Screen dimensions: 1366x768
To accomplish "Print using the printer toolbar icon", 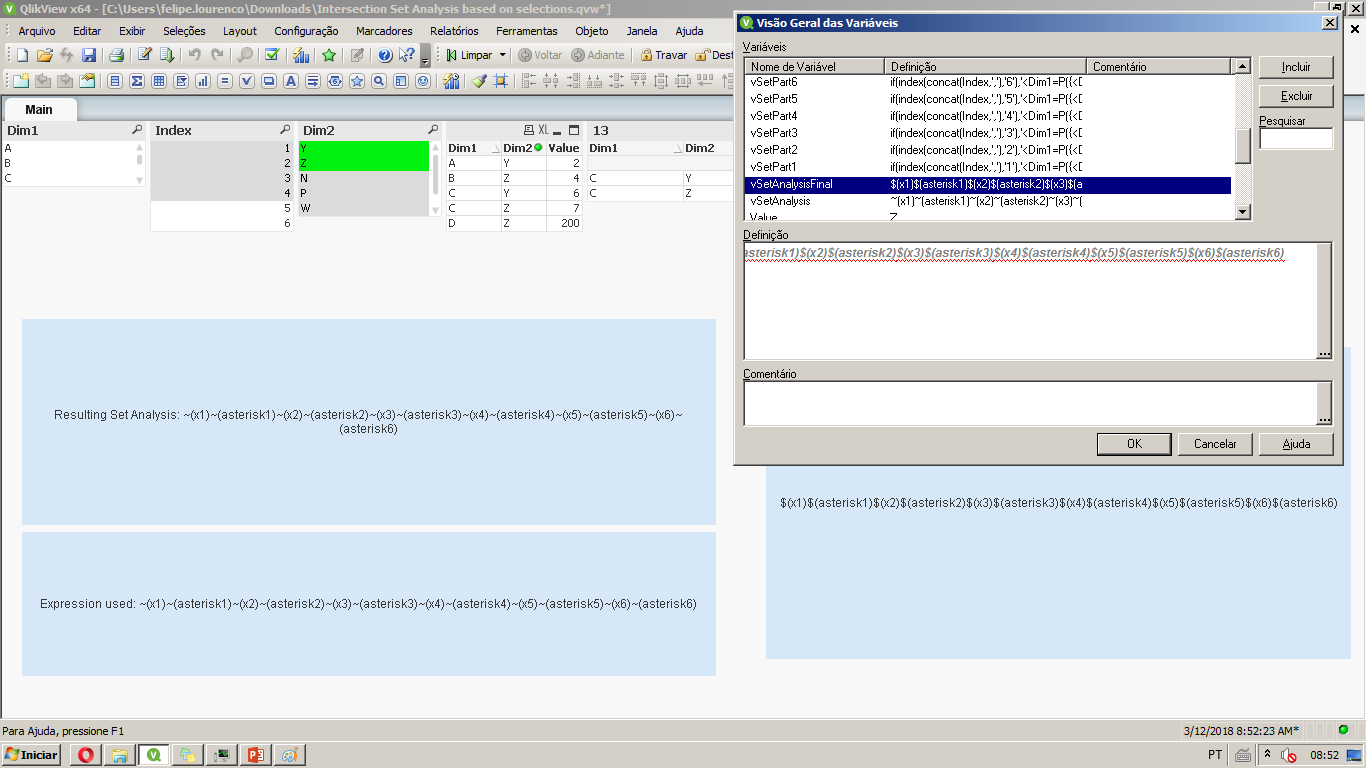I will coord(116,55).
